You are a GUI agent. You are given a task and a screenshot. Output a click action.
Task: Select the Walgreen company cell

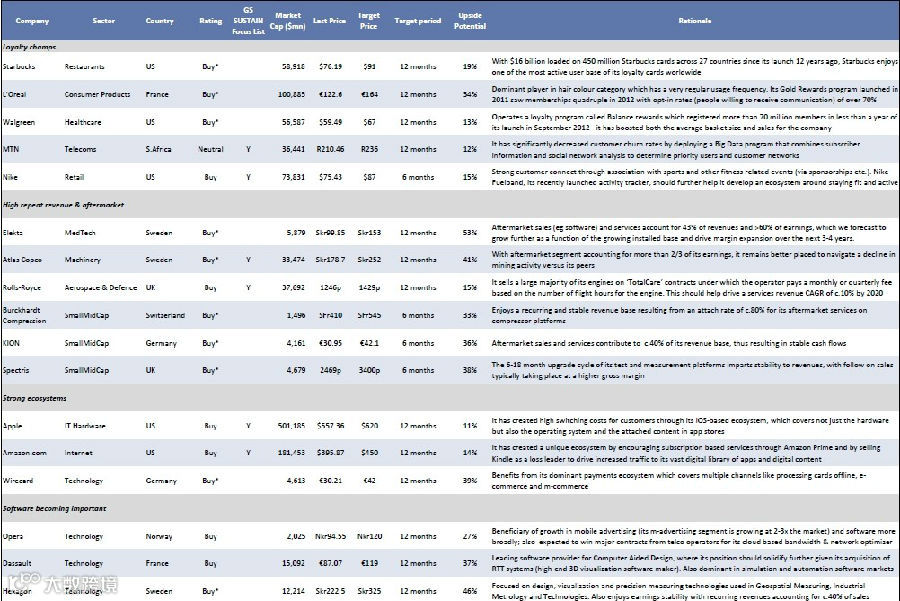pos(18,122)
